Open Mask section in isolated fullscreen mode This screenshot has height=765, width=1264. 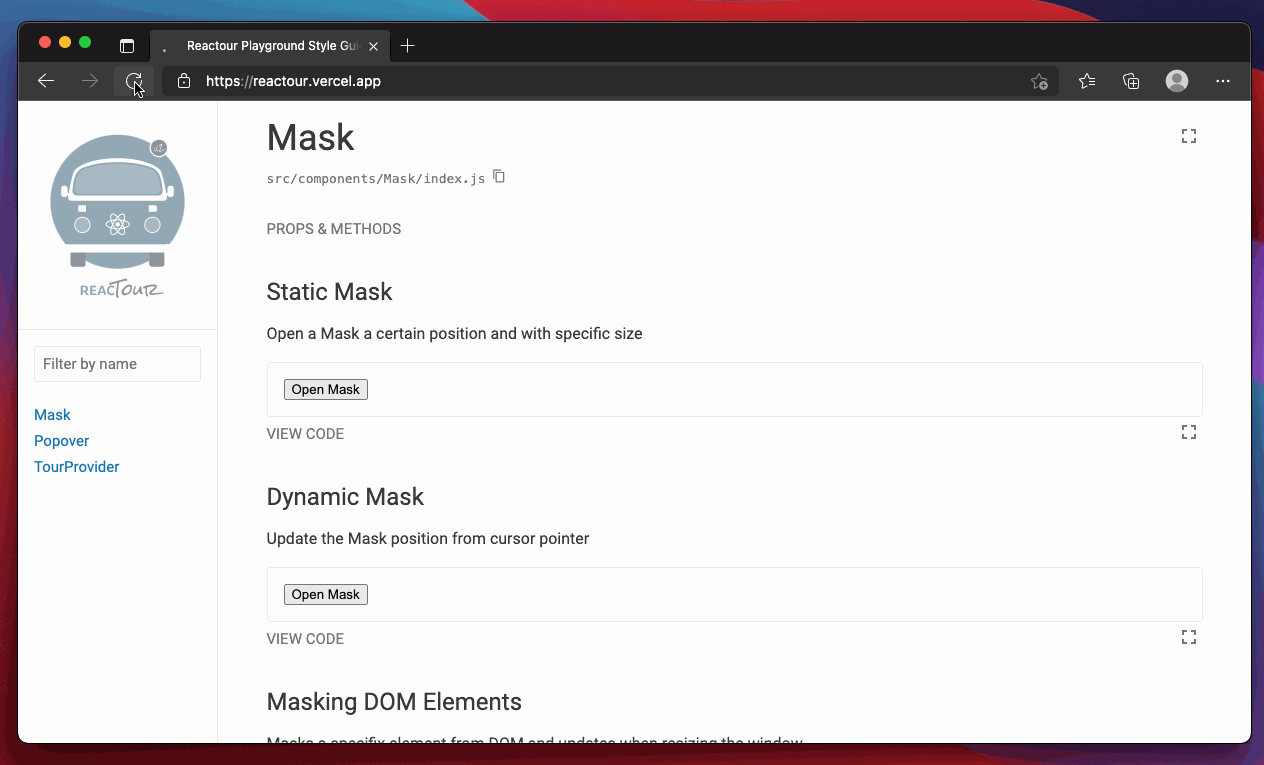(x=1189, y=136)
